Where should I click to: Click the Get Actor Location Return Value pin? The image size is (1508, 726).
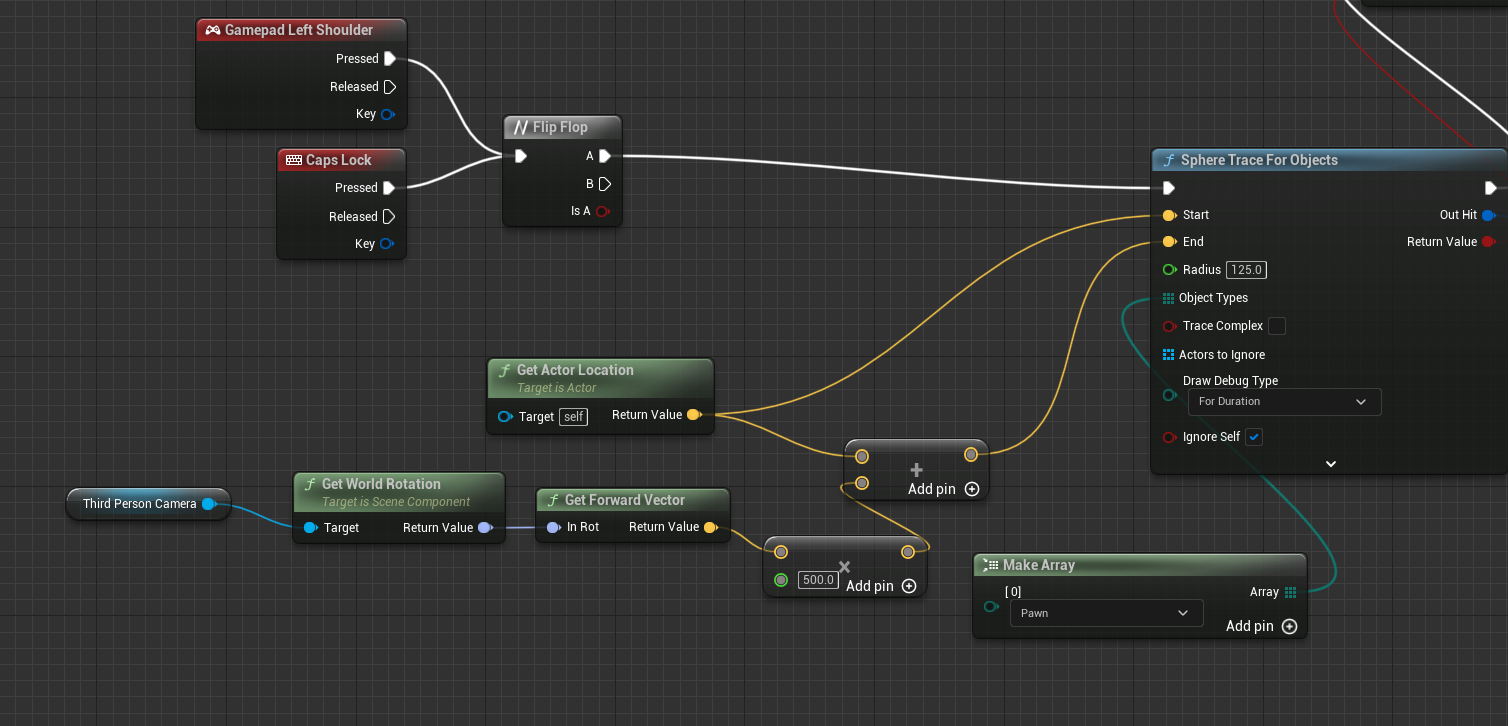[x=695, y=415]
